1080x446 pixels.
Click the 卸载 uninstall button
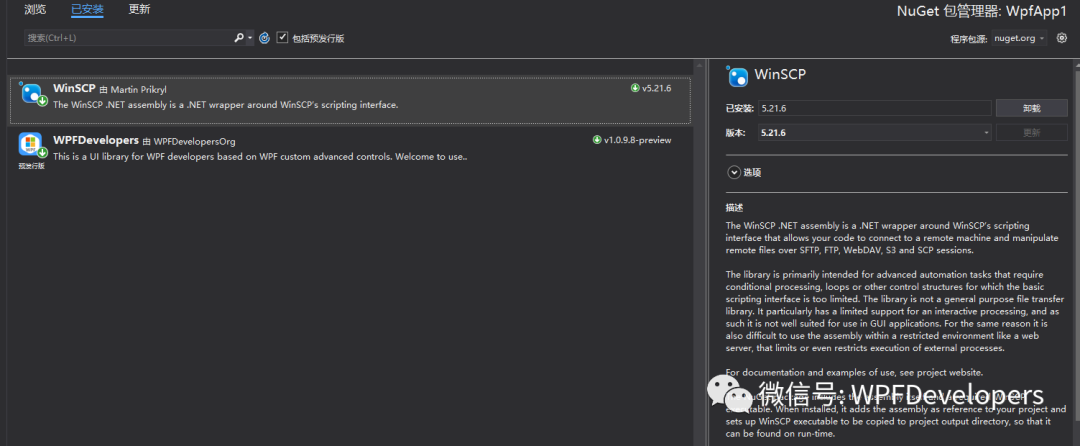pyautogui.click(x=1031, y=108)
